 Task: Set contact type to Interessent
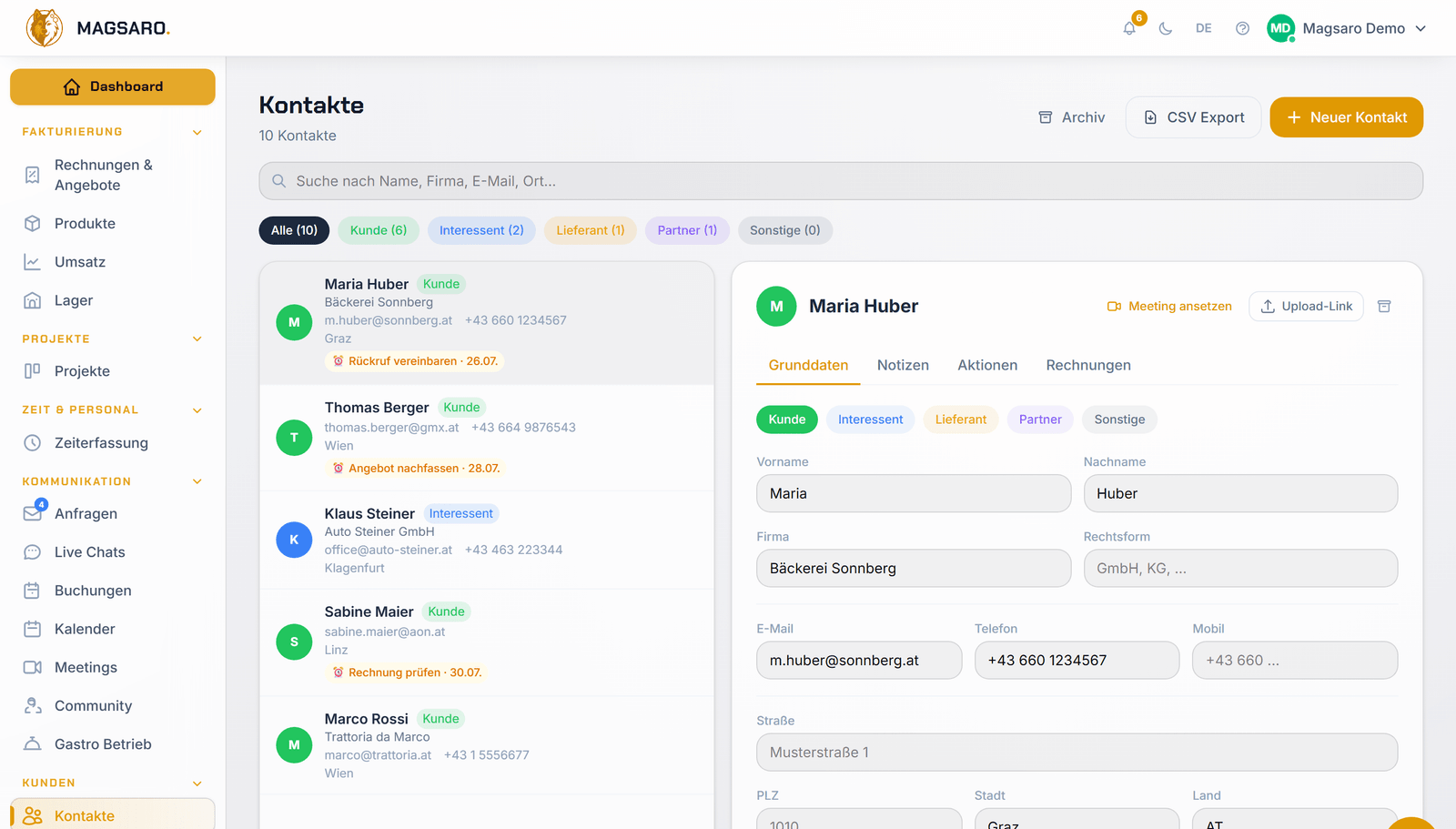click(871, 420)
